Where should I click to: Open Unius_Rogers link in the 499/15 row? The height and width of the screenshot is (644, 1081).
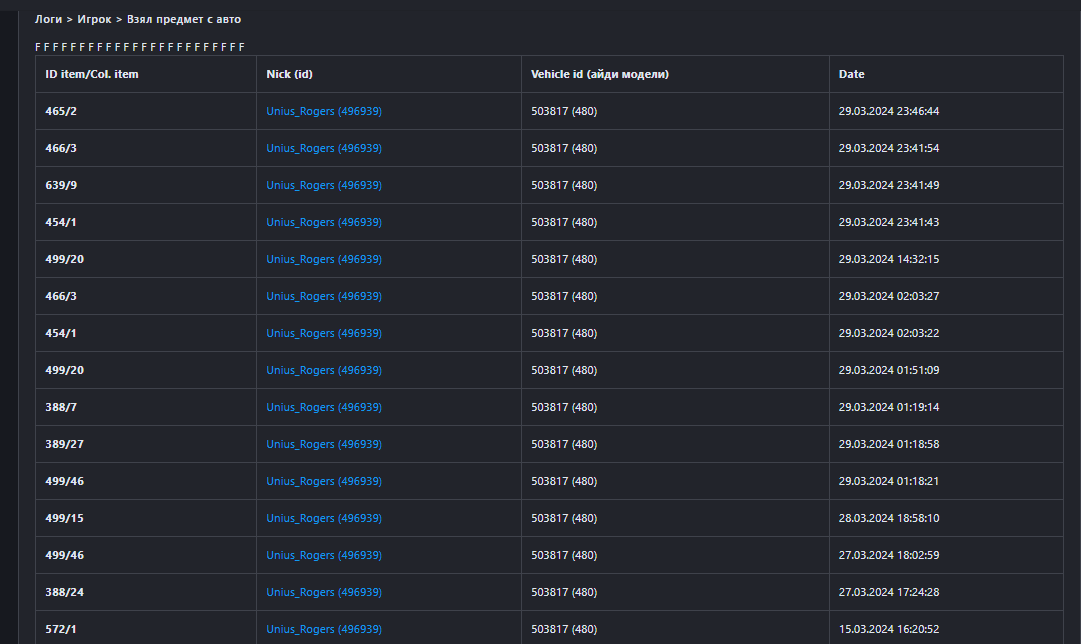pyautogui.click(x=323, y=518)
